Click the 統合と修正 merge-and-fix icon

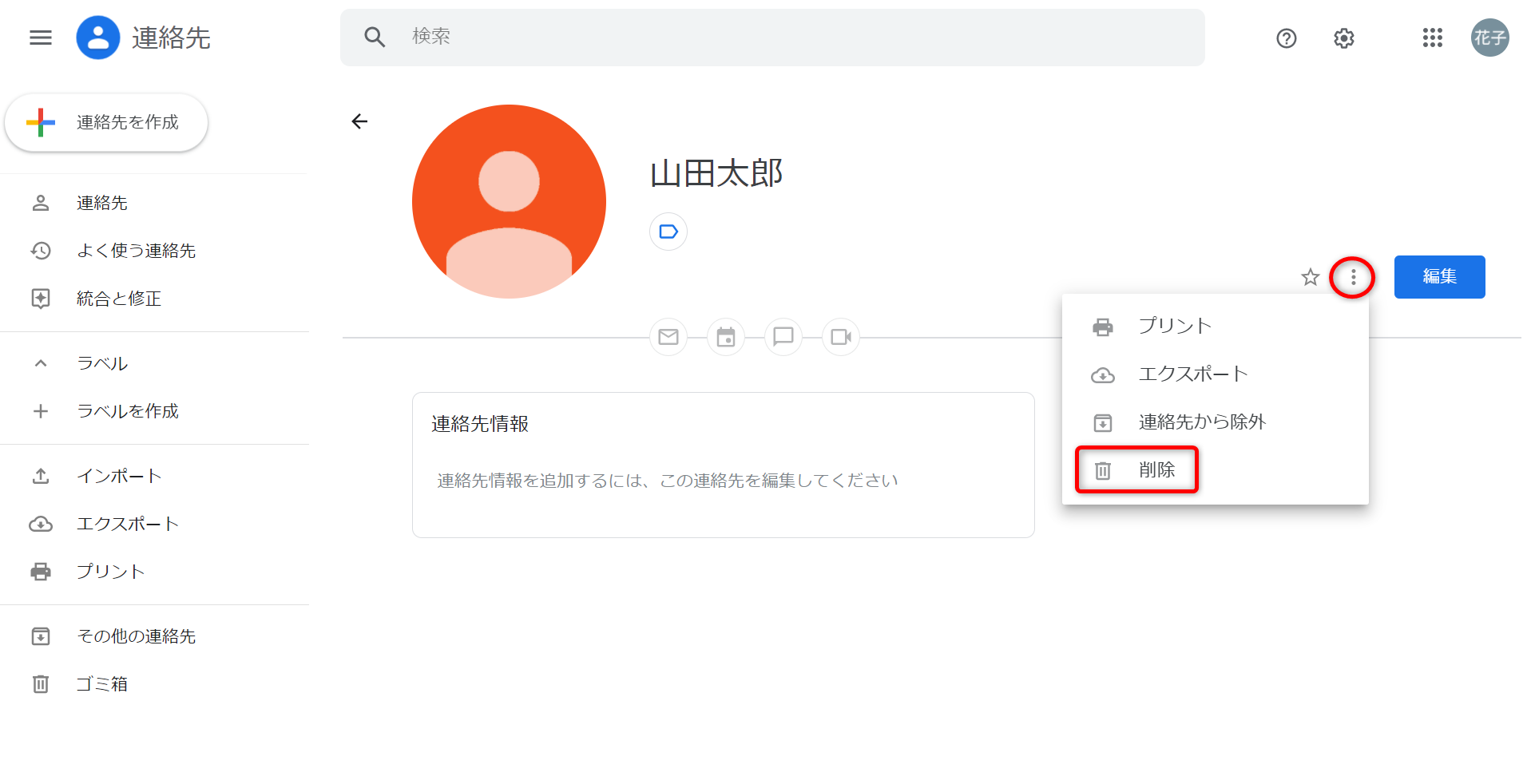tap(40, 299)
